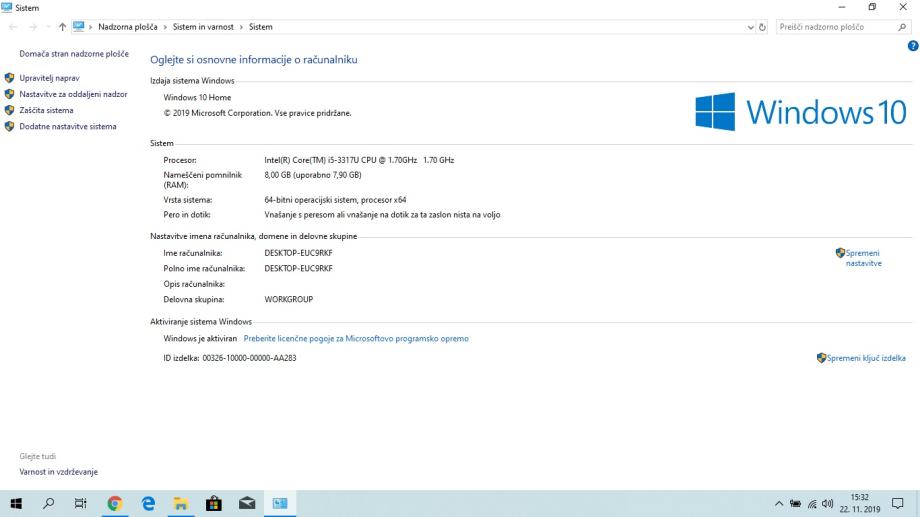Open Nastavitve za oddaljeni nadzor
This screenshot has width=920, height=517.
tap(73, 94)
